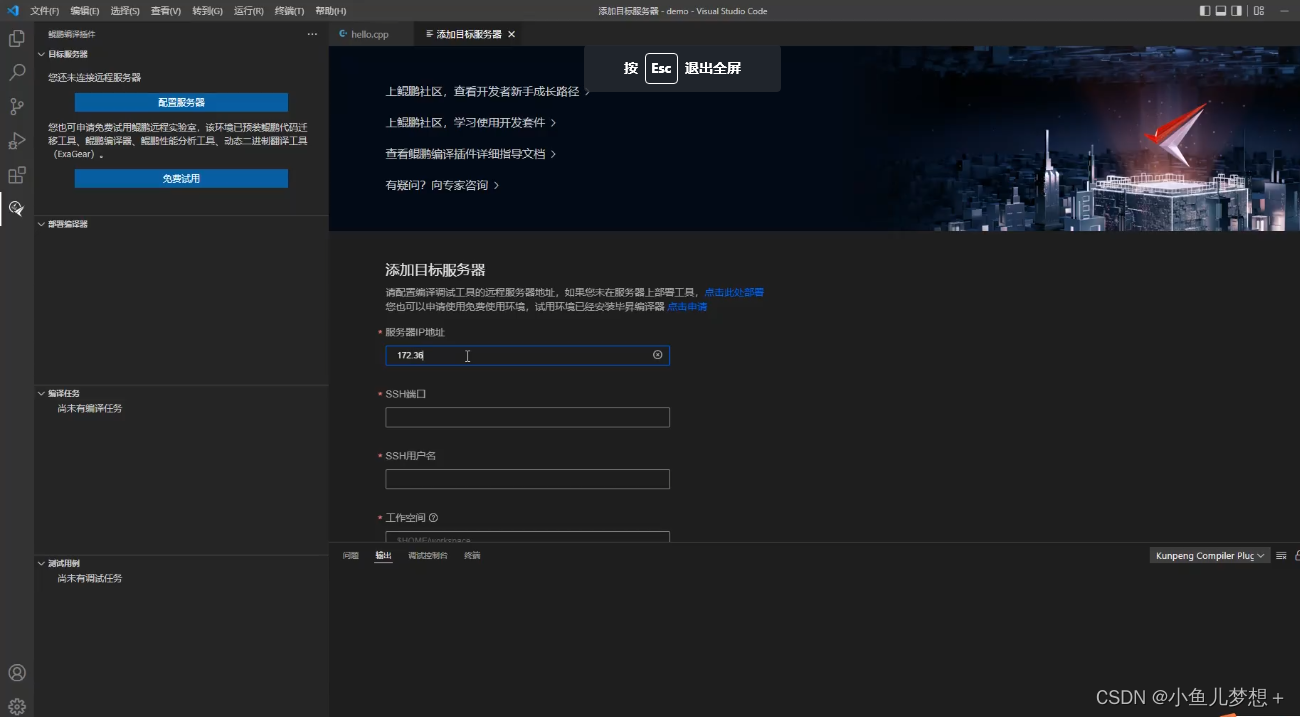Toggle the secondary sidebar layout
The height and width of the screenshot is (717, 1300).
coord(1238,10)
